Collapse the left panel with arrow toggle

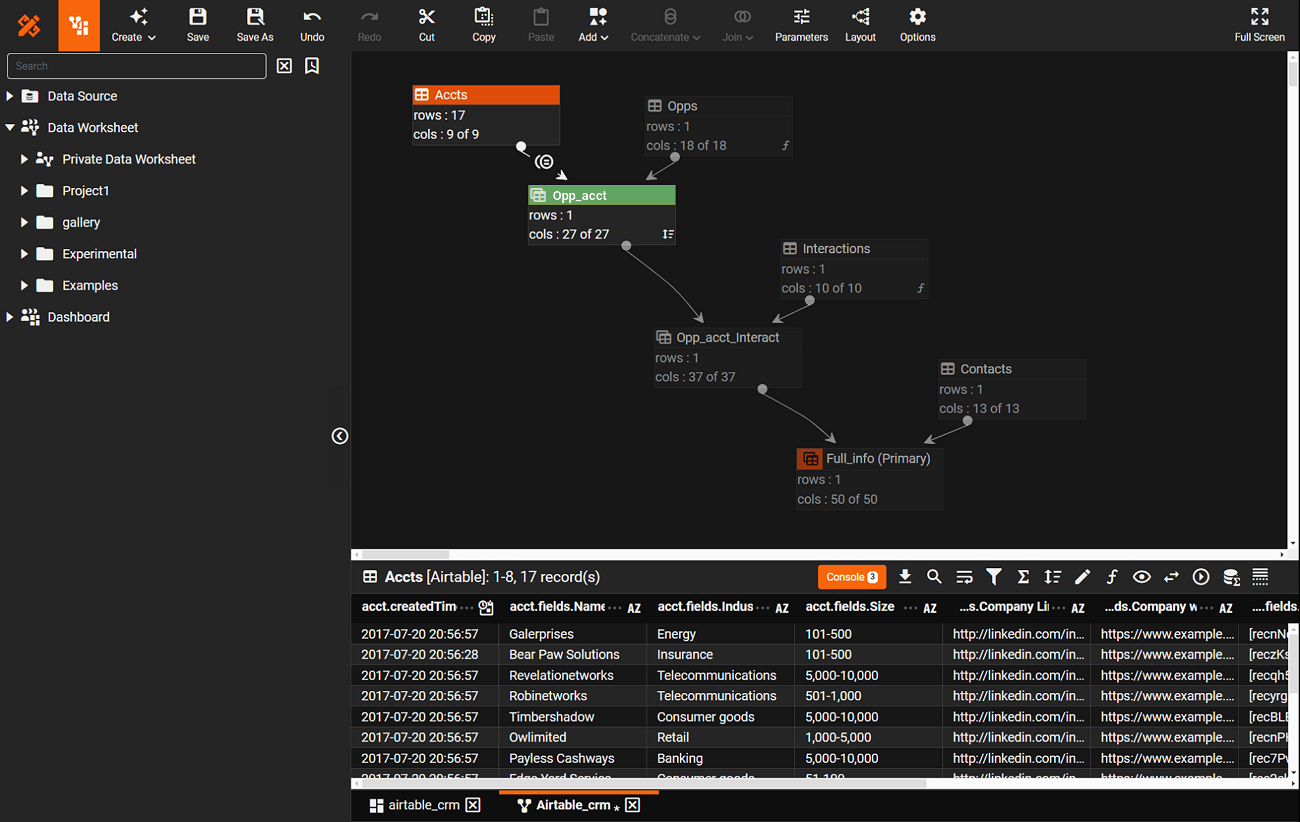point(340,436)
